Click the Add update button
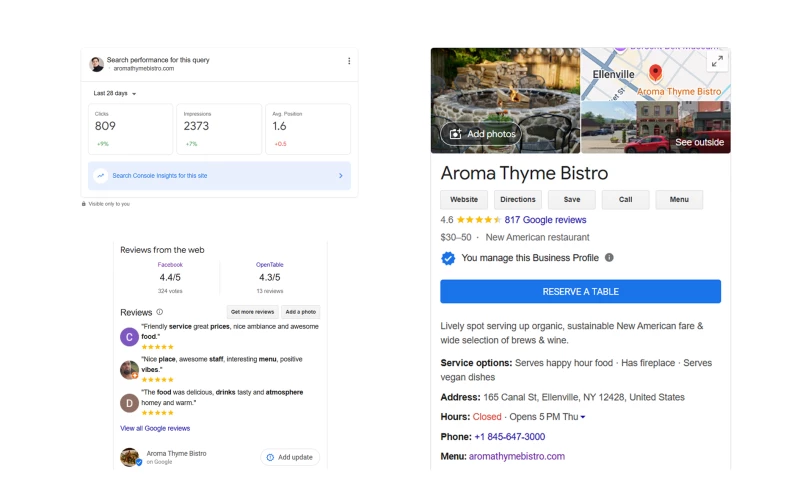Image resolution: width=800 pixels, height=480 pixels. coord(290,457)
